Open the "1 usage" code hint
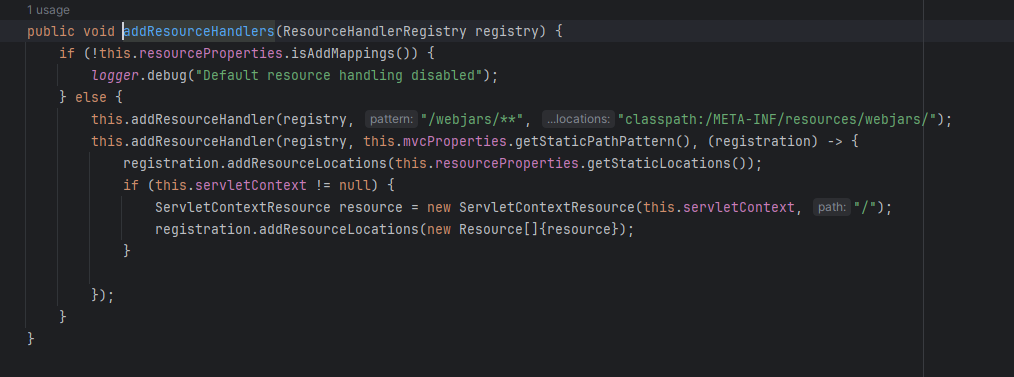The height and width of the screenshot is (377, 1014). pos(49,10)
